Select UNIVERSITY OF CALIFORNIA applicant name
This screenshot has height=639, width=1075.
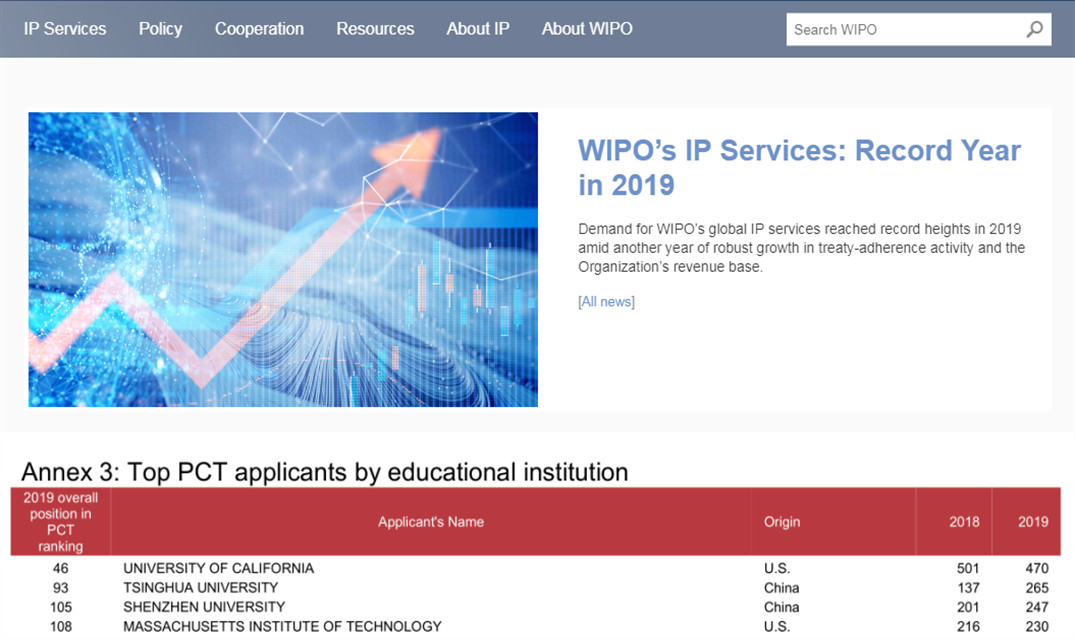[x=219, y=568]
